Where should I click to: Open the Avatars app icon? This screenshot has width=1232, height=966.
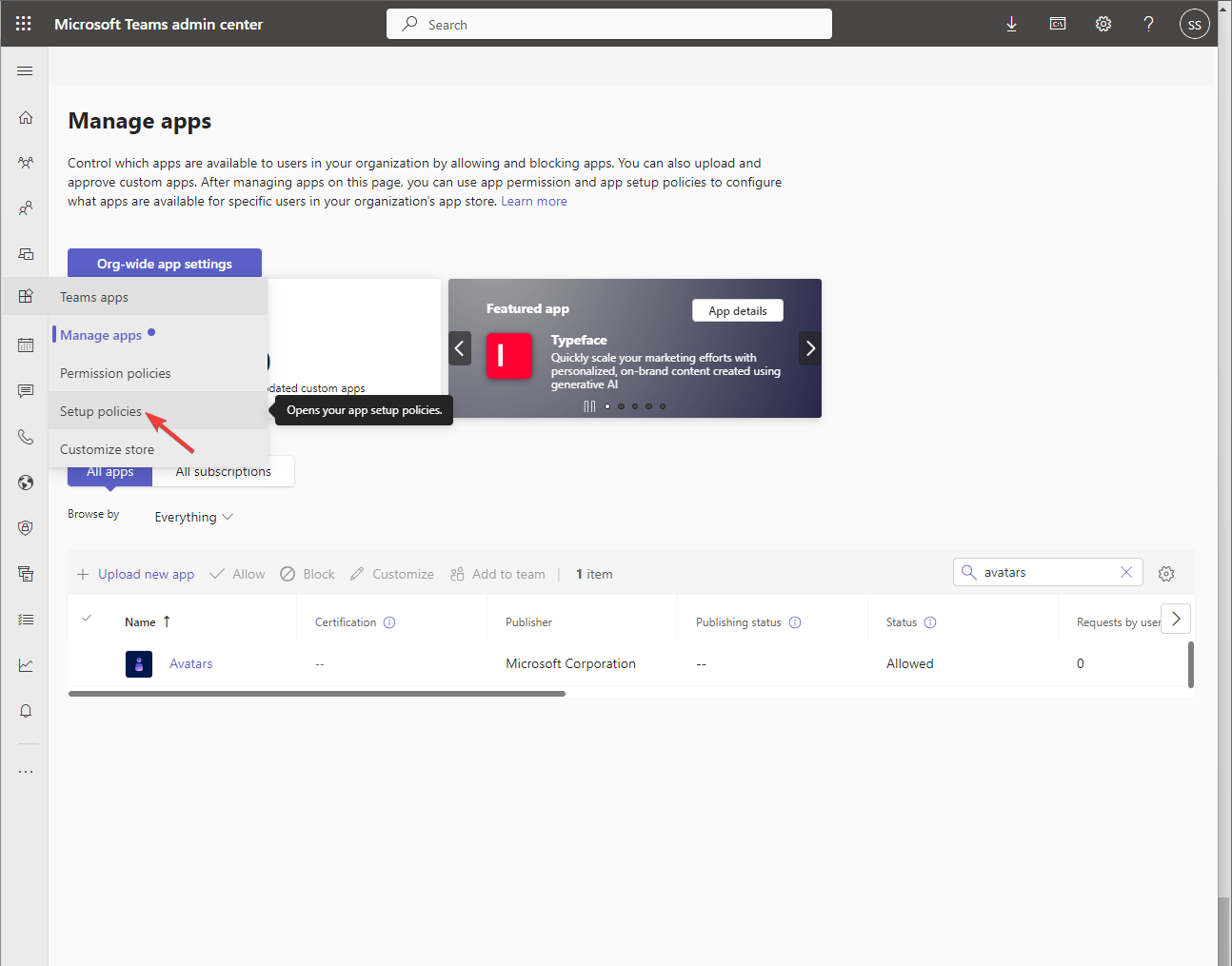139,663
